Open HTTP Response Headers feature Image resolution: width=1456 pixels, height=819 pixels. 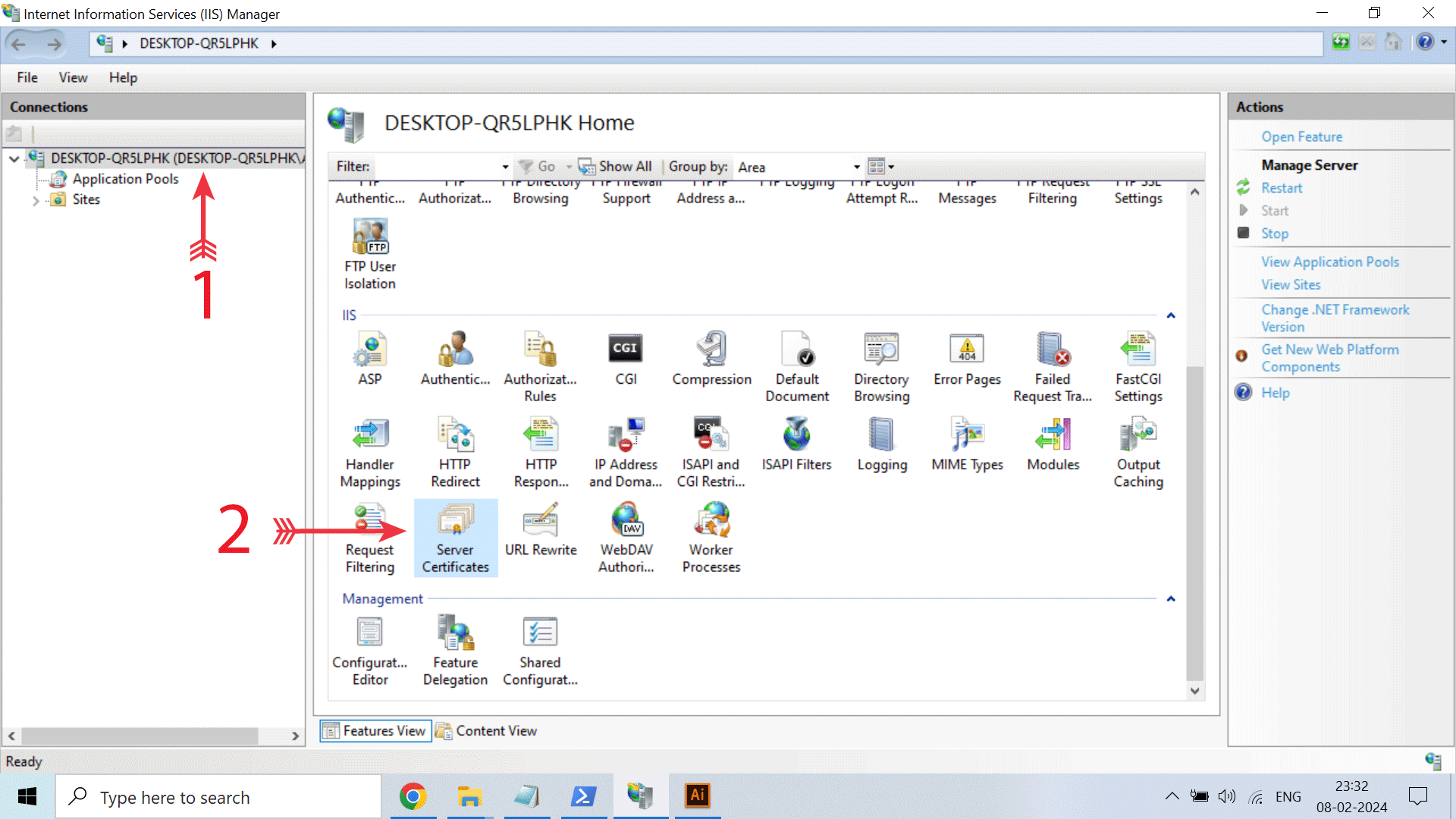click(541, 453)
